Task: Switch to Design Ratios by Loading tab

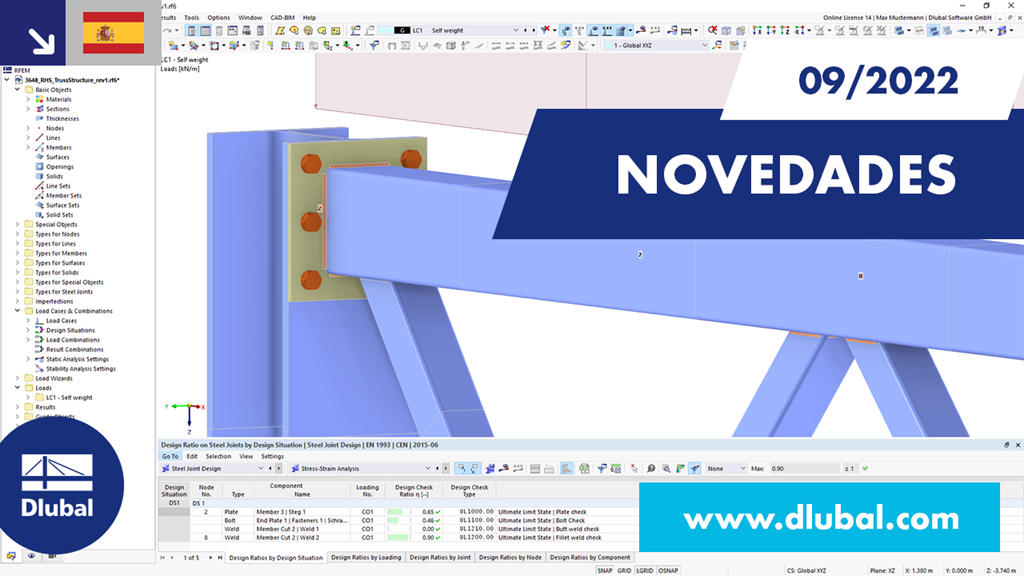Action: pos(366,557)
